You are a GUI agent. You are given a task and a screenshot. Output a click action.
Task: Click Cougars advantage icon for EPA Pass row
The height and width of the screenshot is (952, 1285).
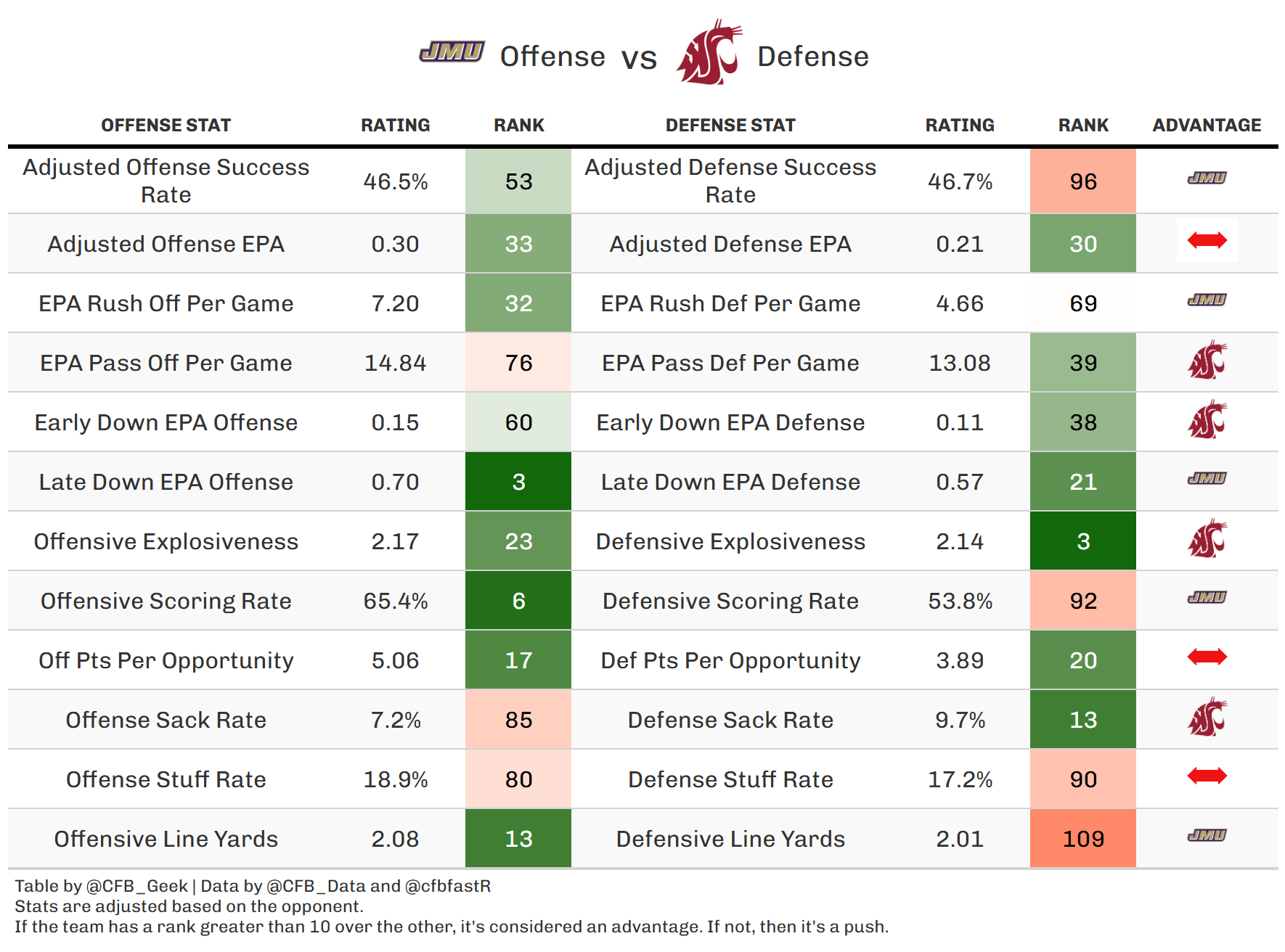(1207, 361)
